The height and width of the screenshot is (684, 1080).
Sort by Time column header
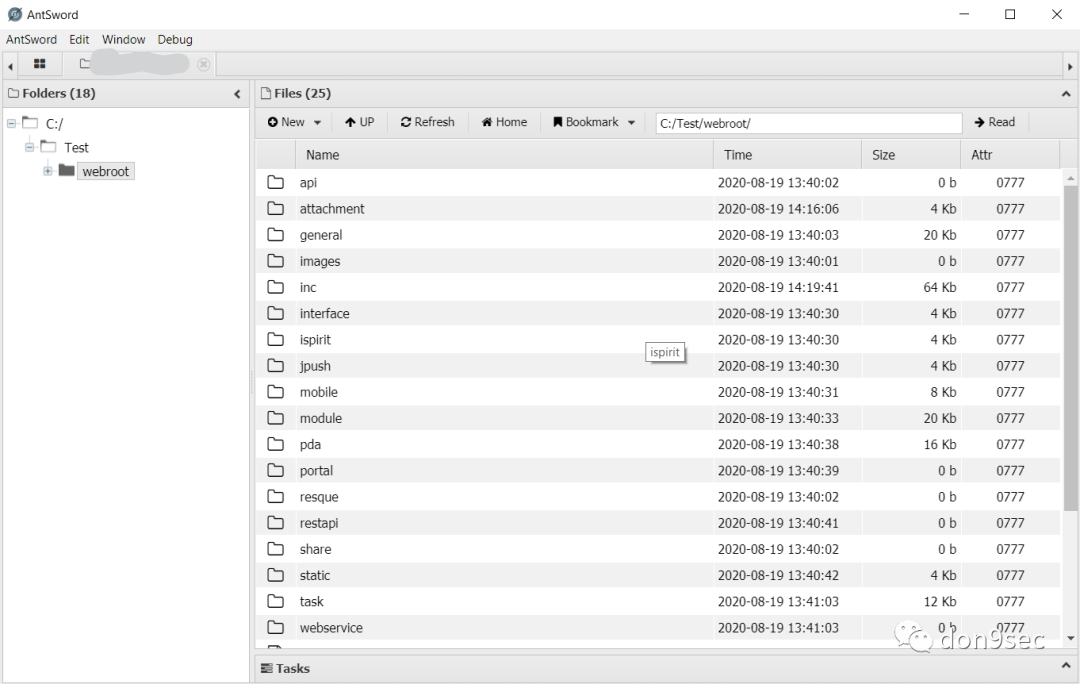tap(787, 155)
